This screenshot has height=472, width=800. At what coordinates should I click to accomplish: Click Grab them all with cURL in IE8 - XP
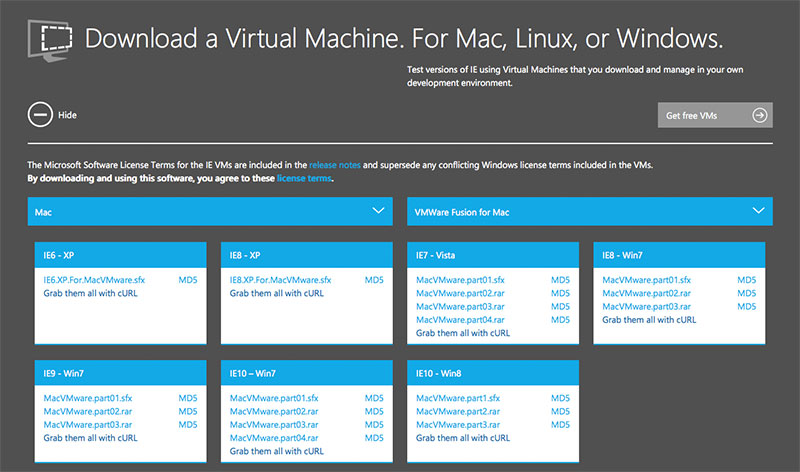click(277, 293)
